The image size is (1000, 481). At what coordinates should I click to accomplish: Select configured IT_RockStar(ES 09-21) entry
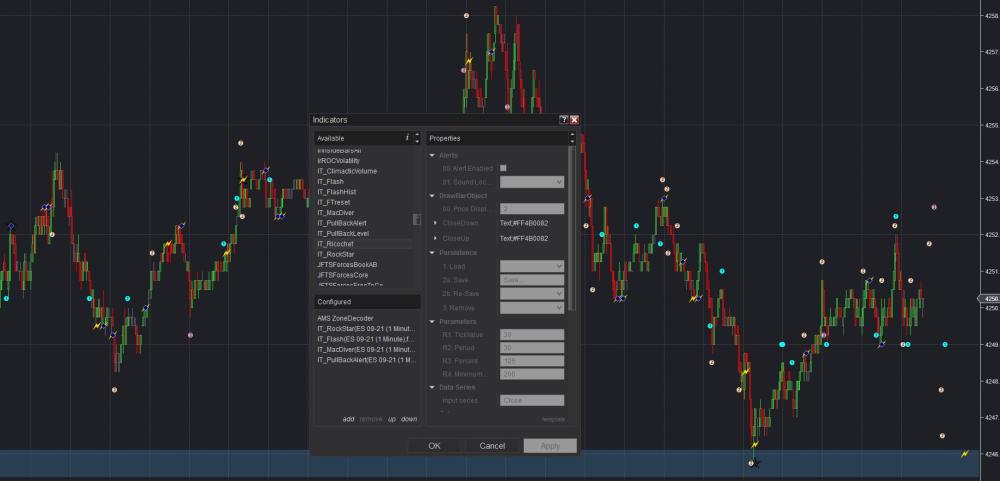tap(367, 329)
